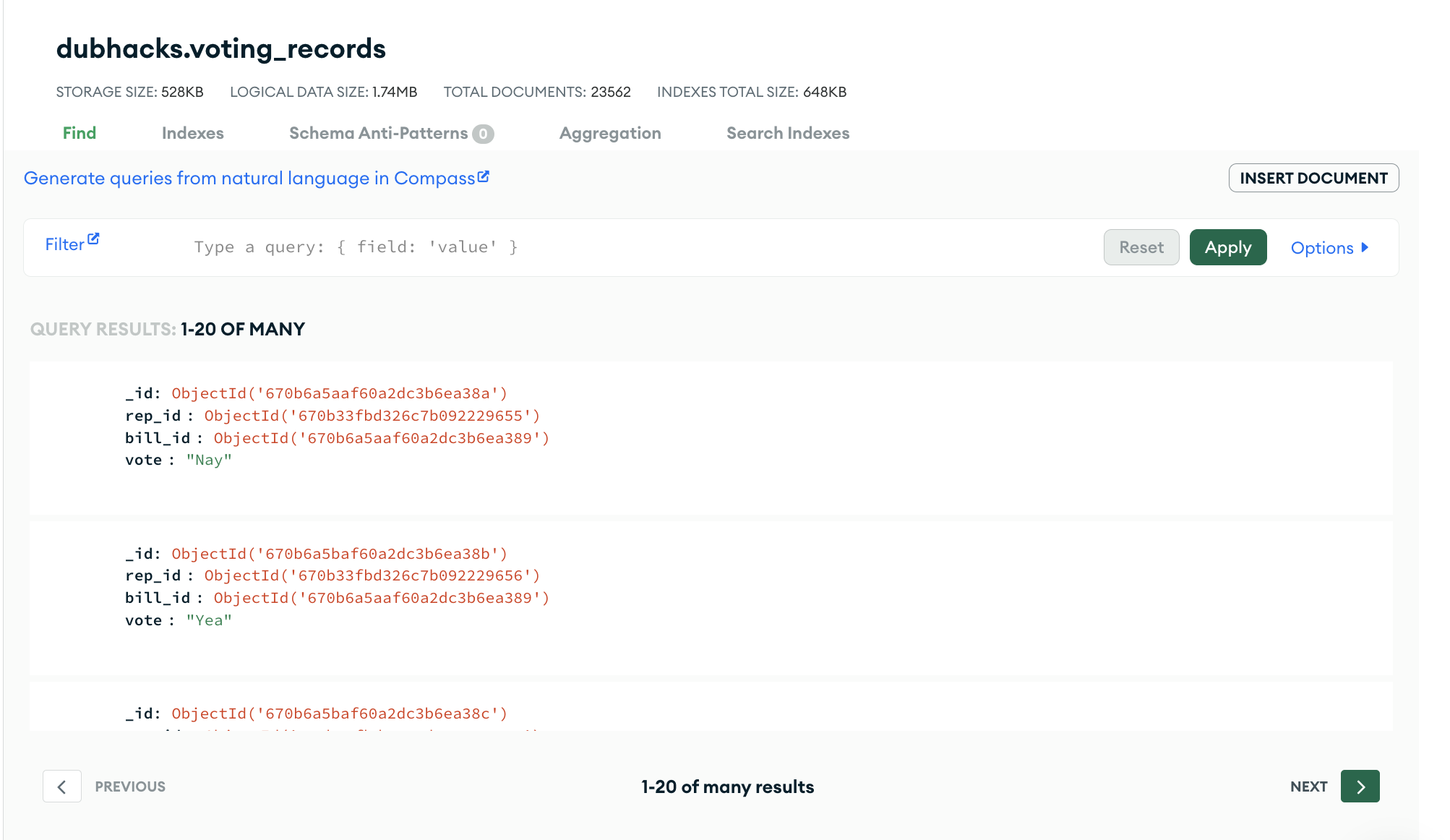Screen dimensions: 1450x840
Task: Click the Filter documentation link
Action: [x=64, y=244]
